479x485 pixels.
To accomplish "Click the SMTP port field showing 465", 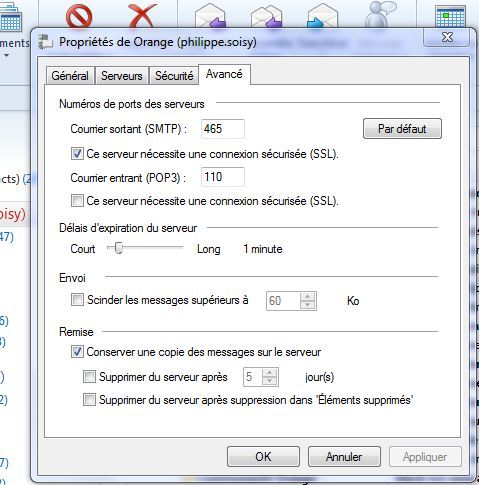I will click(223, 129).
